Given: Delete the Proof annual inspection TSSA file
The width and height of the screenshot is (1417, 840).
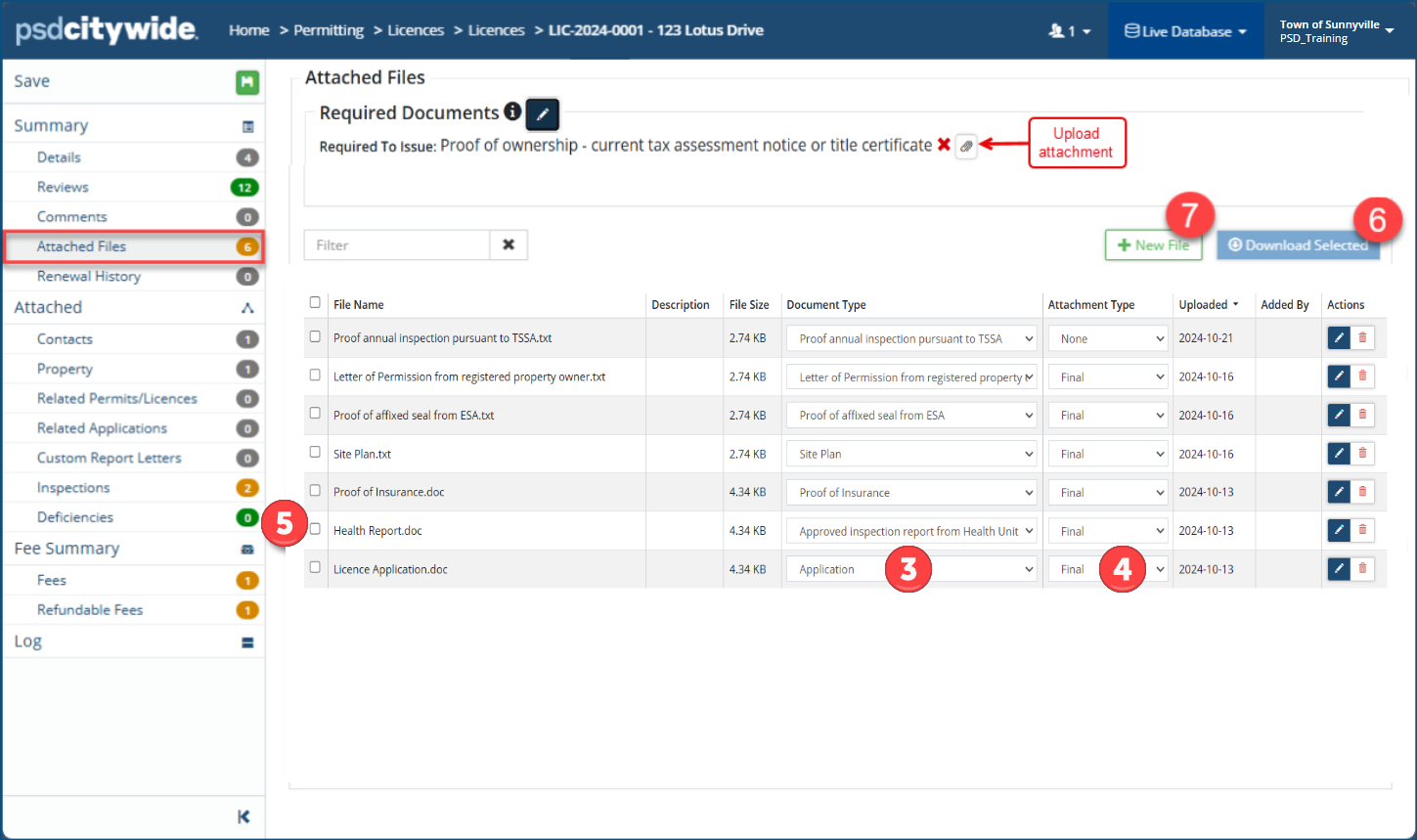Looking at the screenshot, I should coord(1362,337).
